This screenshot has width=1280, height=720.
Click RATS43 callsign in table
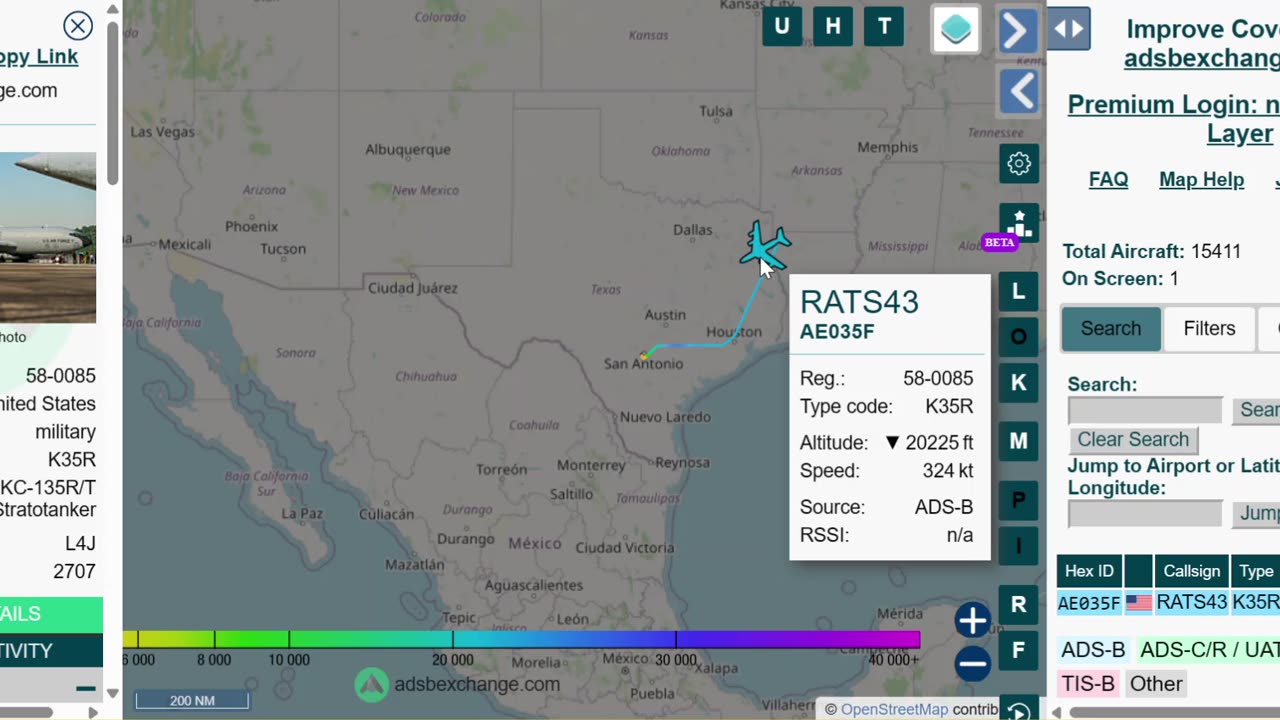click(x=1191, y=603)
